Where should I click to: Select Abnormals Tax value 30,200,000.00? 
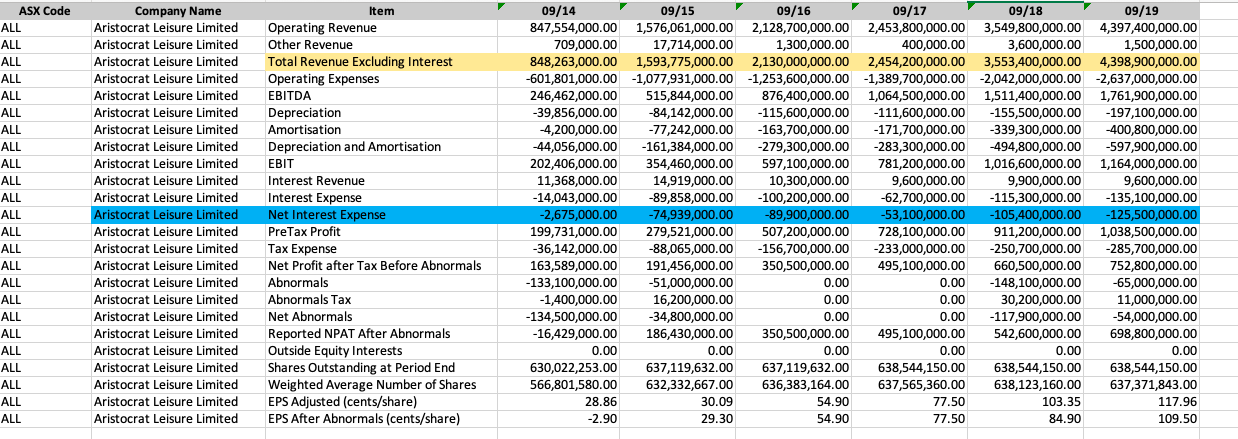(1026, 300)
